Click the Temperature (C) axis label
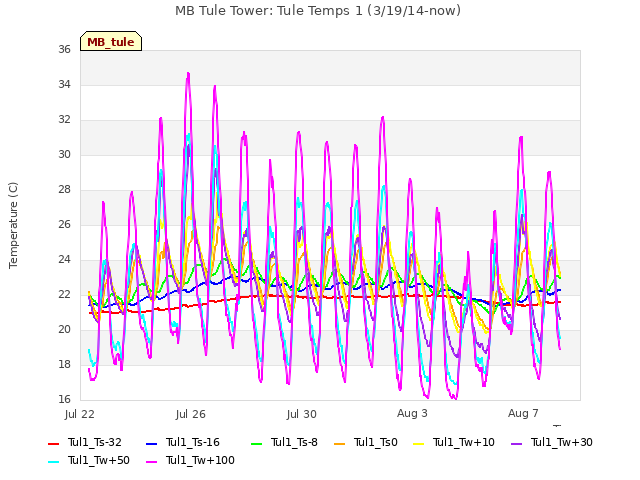Image resolution: width=640 pixels, height=480 pixels. click(x=13, y=225)
